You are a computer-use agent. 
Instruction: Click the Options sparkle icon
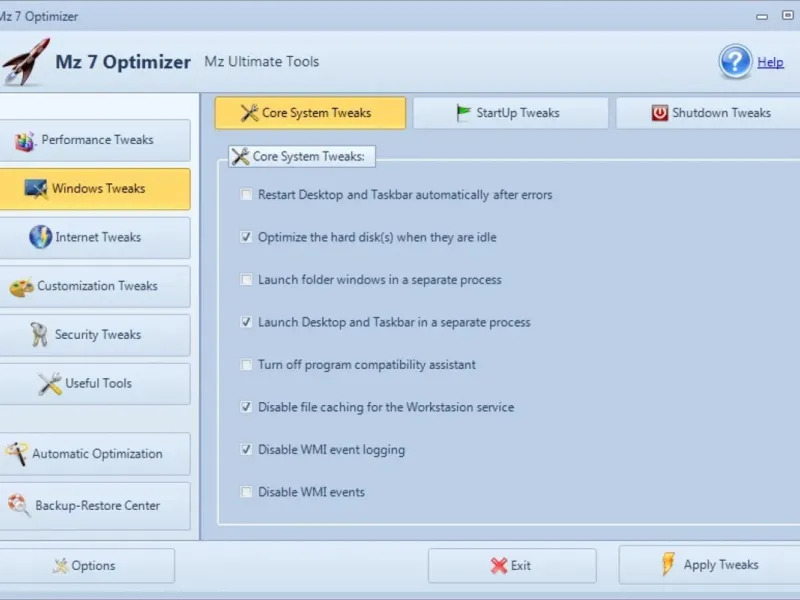(x=60, y=565)
